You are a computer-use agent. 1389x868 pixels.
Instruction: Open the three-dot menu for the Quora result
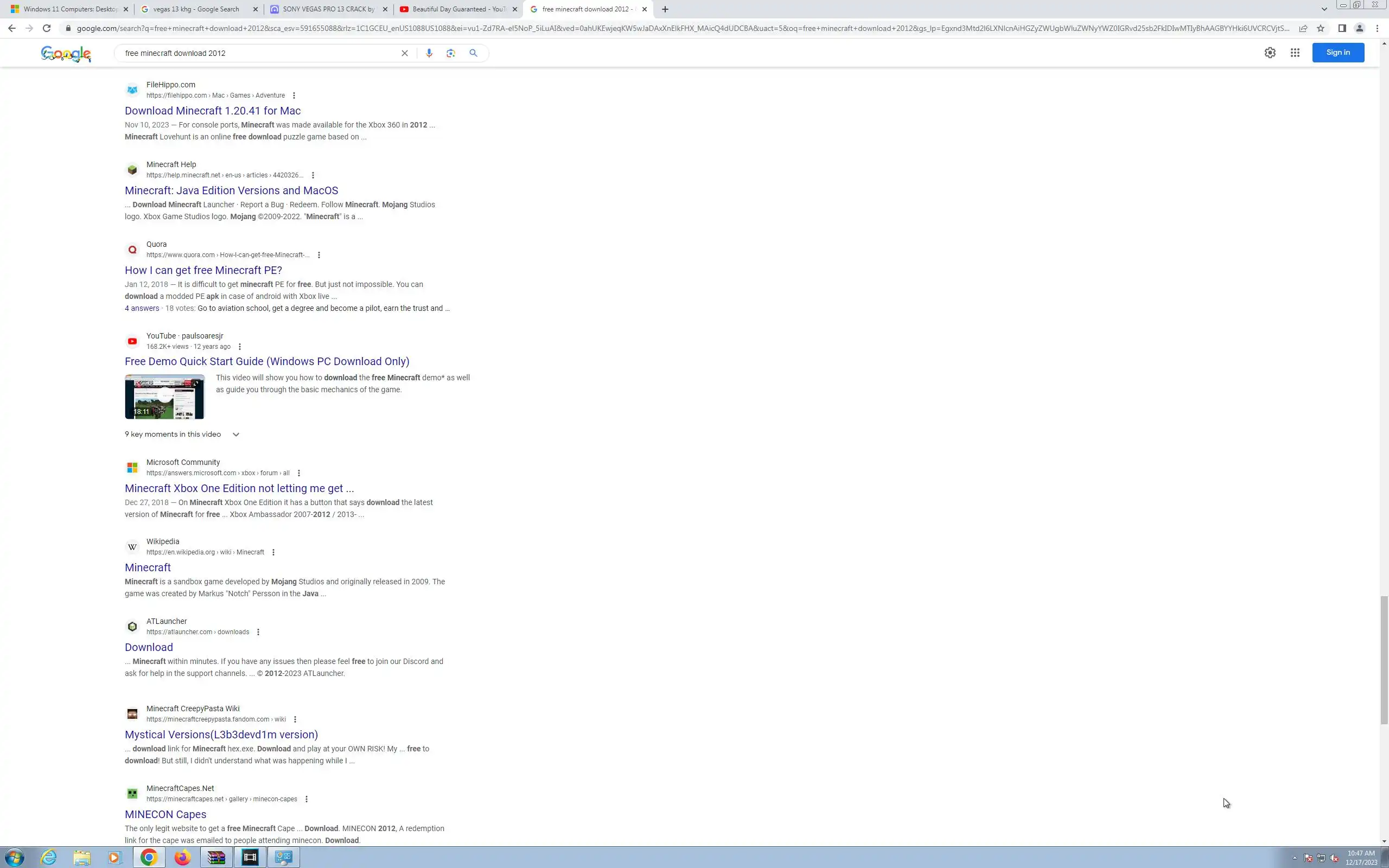pos(319,255)
